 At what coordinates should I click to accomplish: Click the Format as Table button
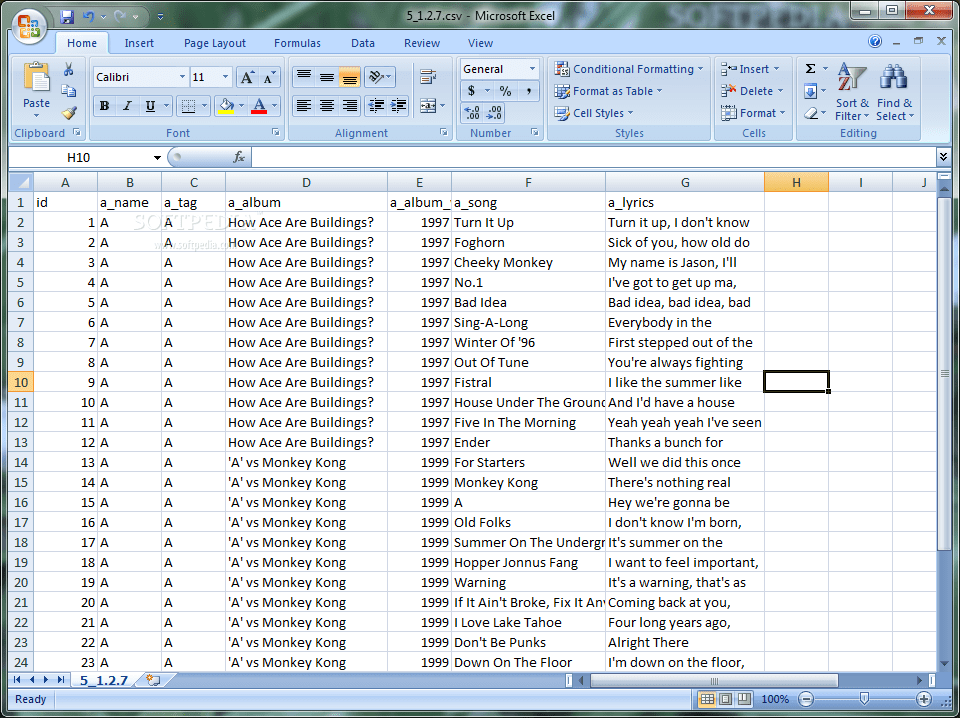coord(608,91)
